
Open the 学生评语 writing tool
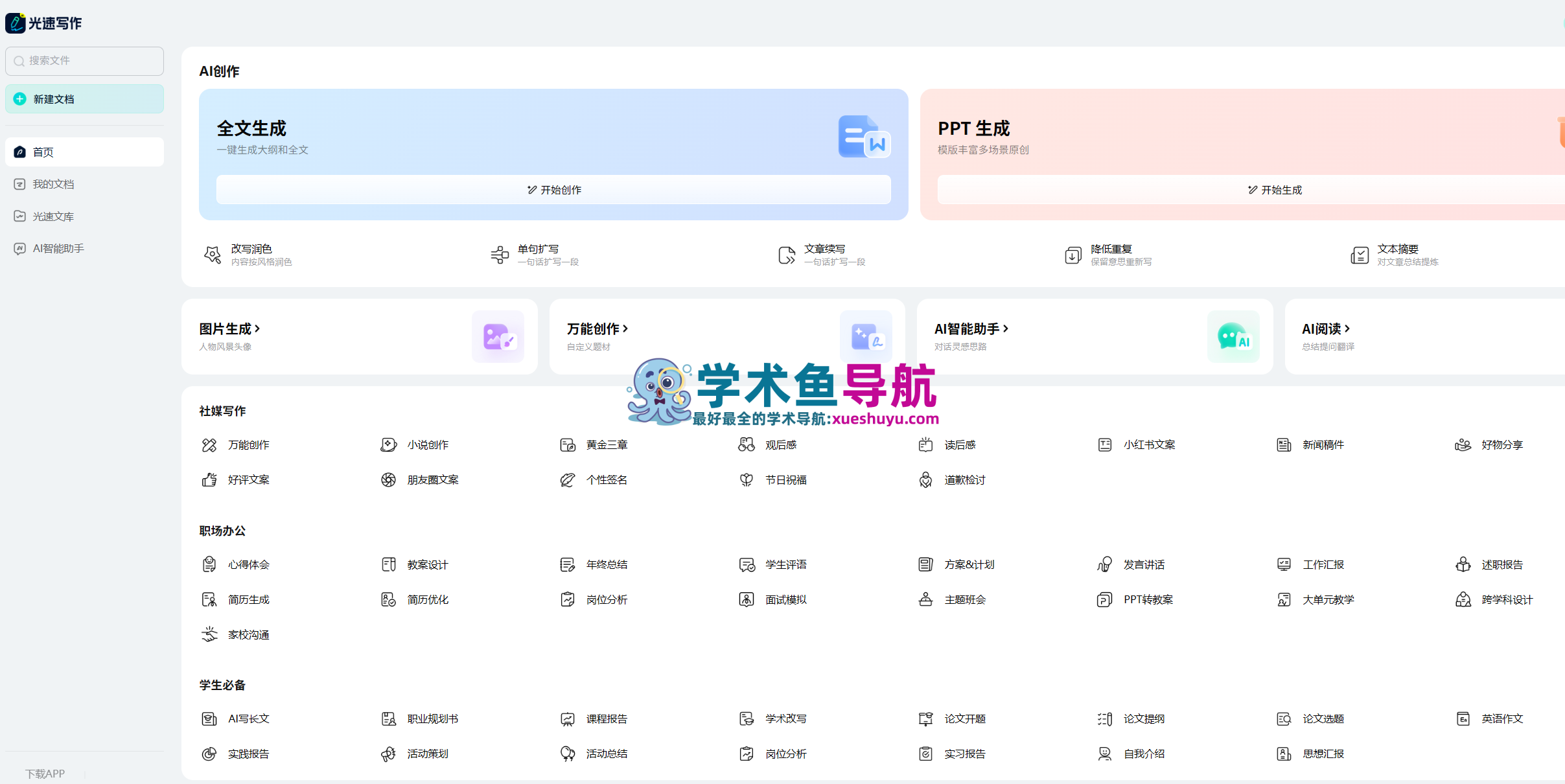773,564
